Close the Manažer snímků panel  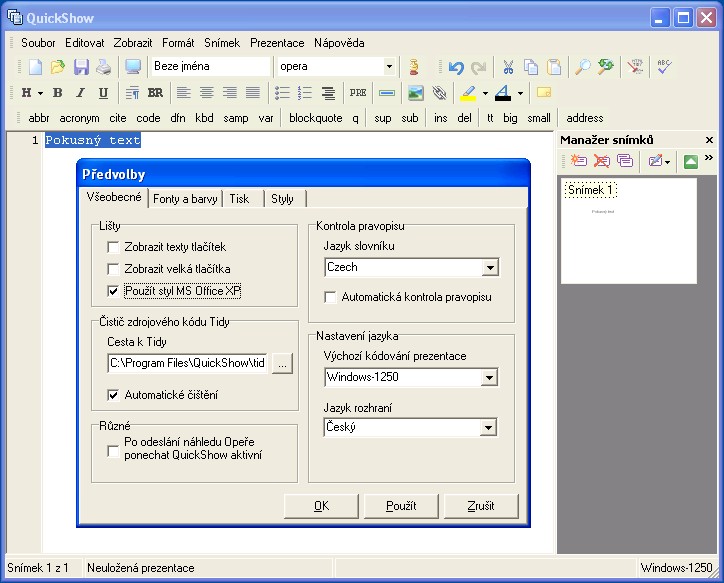(x=709, y=140)
